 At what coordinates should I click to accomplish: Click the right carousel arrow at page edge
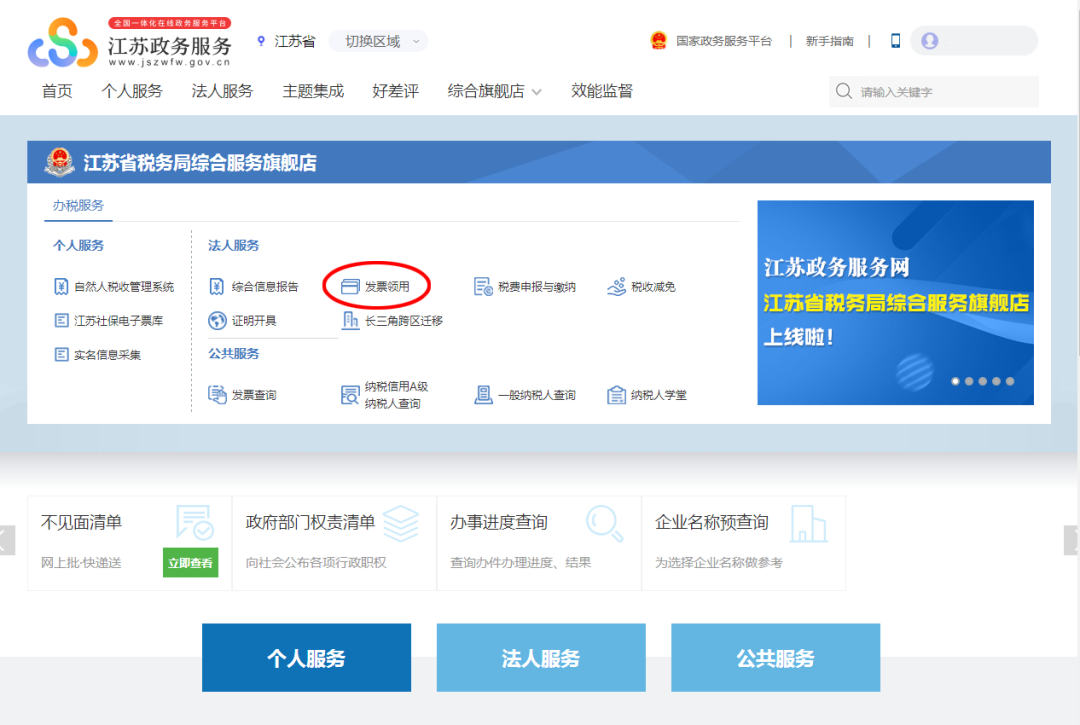[x=1072, y=540]
